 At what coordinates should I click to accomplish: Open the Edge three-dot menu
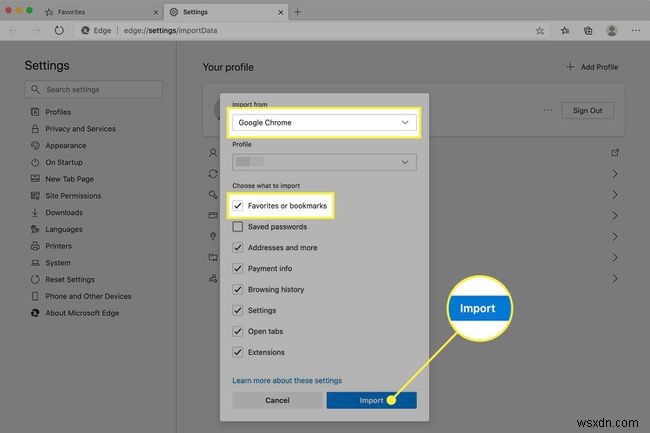635,30
